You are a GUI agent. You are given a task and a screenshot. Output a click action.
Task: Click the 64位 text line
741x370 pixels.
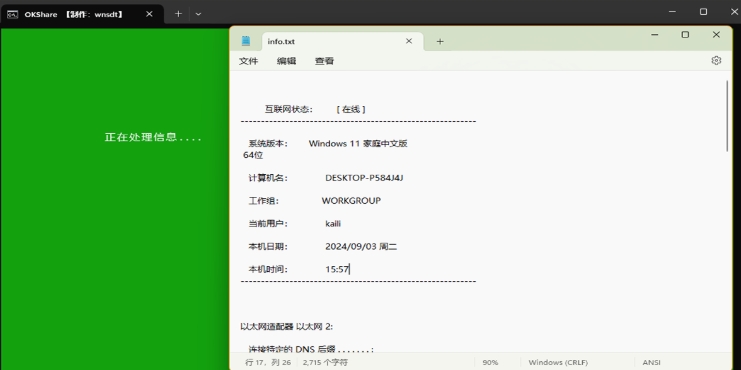pyautogui.click(x=253, y=155)
